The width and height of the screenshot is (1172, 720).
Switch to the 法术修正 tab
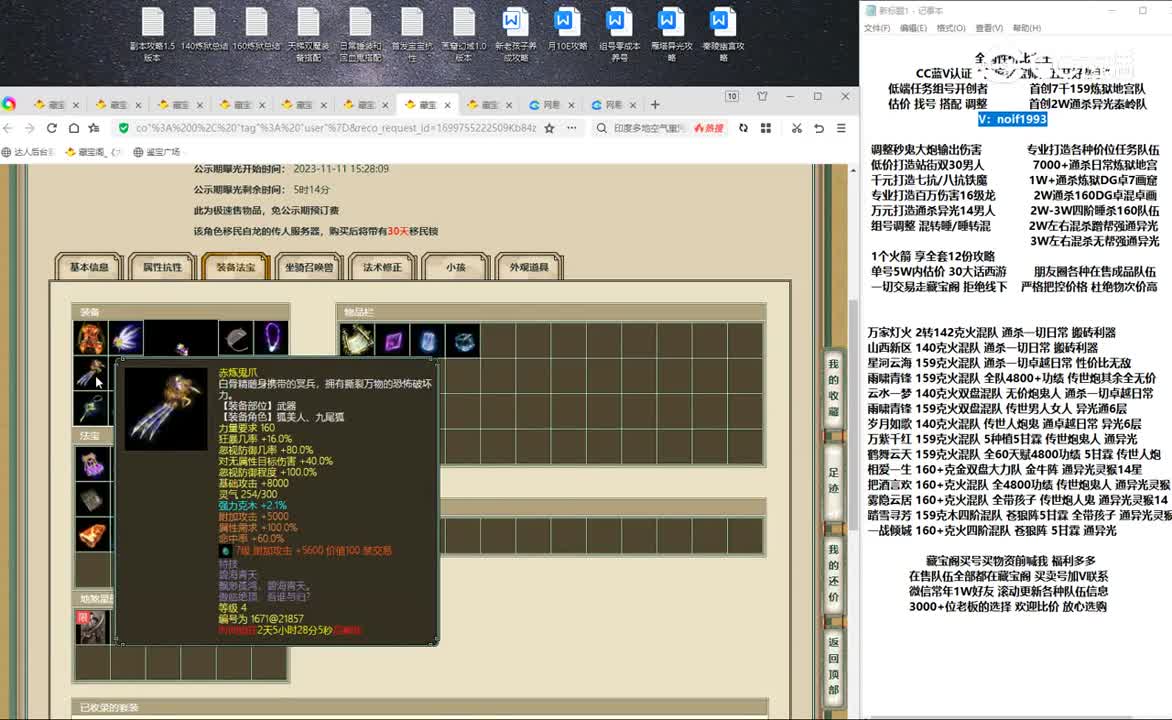[x=382, y=267]
